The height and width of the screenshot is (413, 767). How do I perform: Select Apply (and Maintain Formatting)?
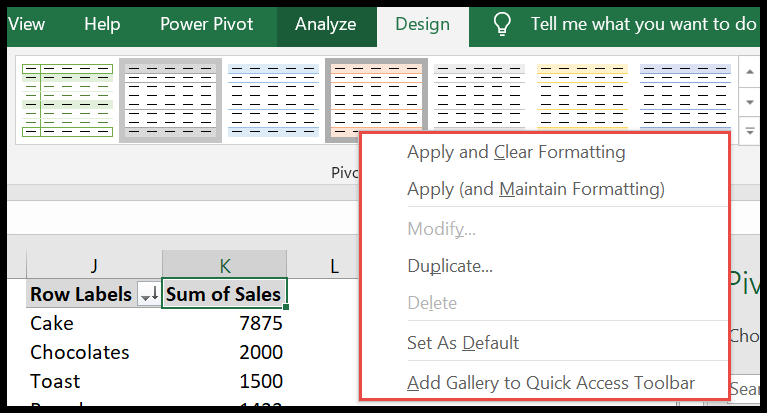[535, 189]
